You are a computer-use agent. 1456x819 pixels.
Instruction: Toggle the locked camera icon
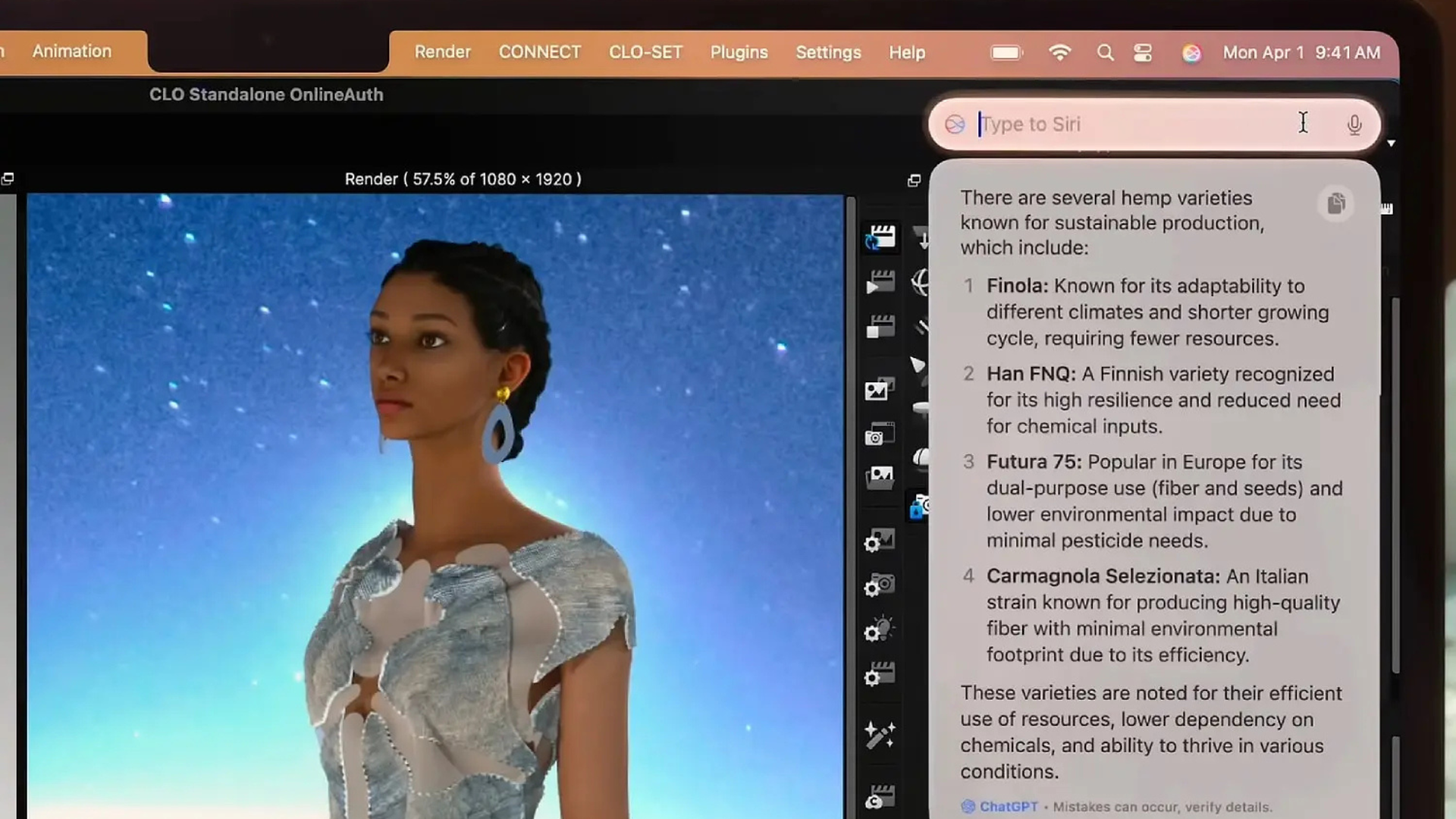pos(918,507)
